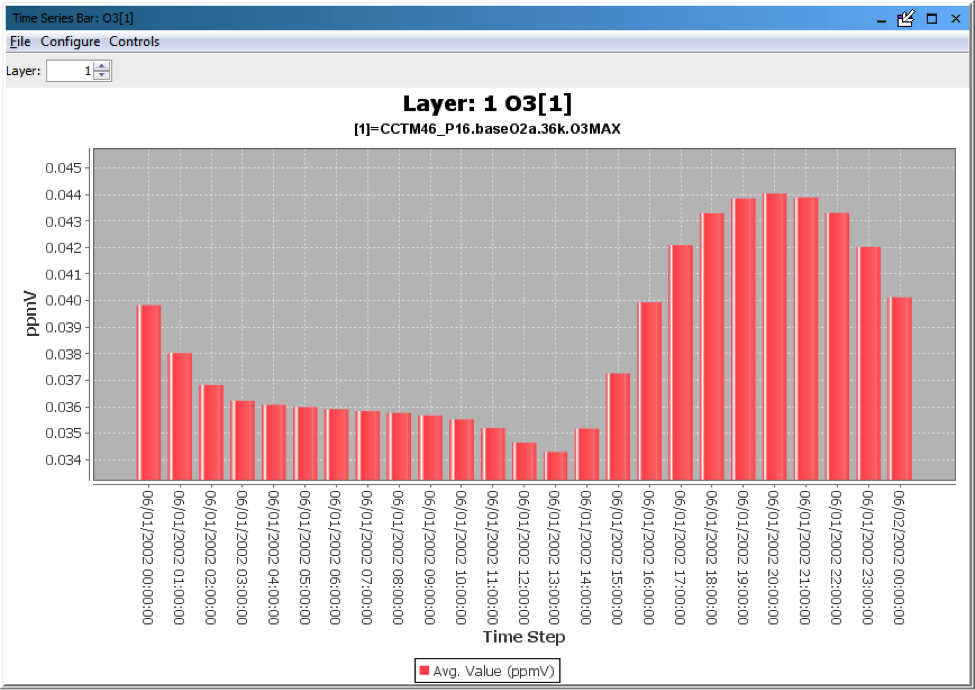The width and height of the screenshot is (975, 690).
Task: Click the detach window icon in the title bar
Action: 906,19
